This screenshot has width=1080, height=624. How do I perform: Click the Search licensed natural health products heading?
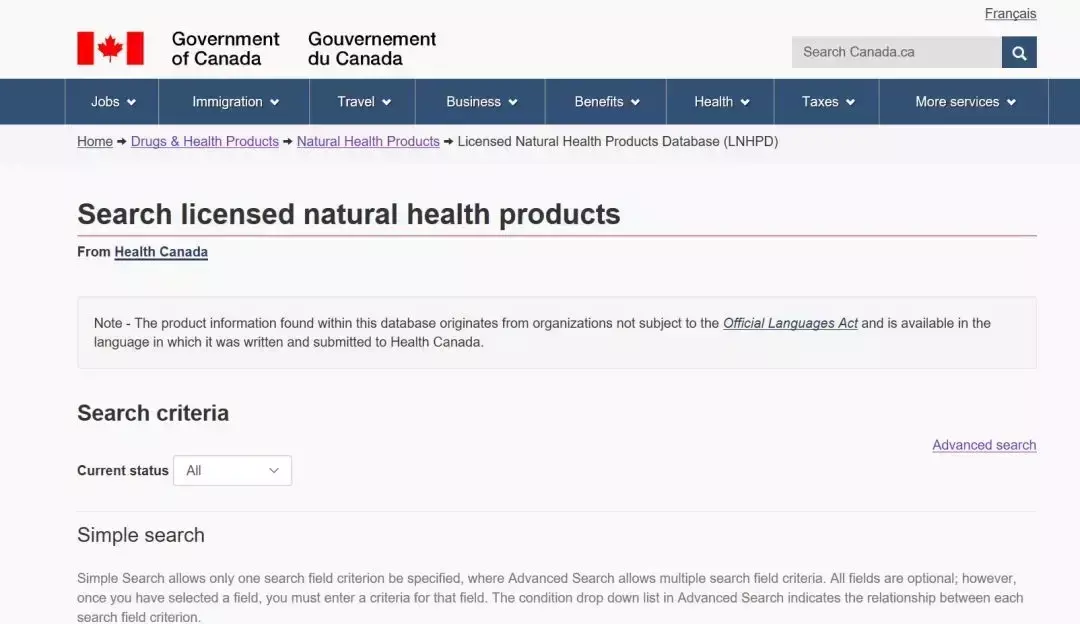pos(349,214)
